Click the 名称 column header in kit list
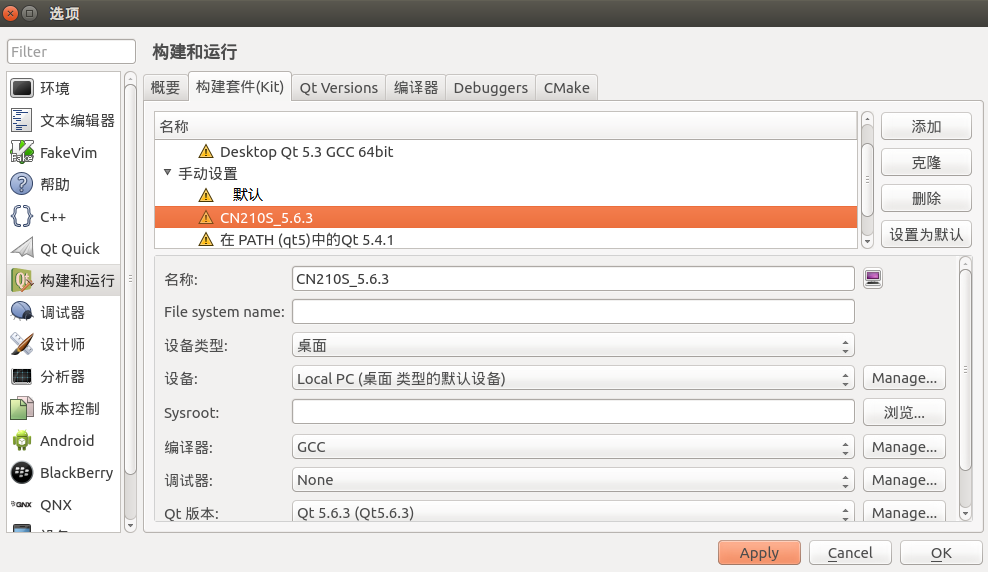The height and width of the screenshot is (572, 988). pos(505,127)
